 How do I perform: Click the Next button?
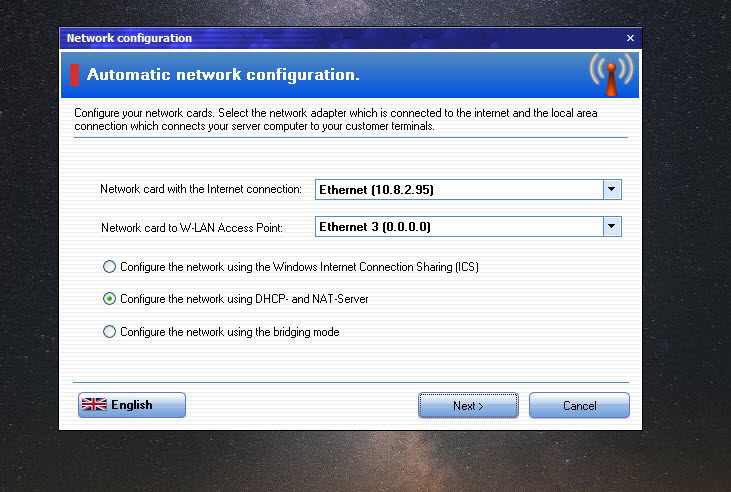[468, 405]
